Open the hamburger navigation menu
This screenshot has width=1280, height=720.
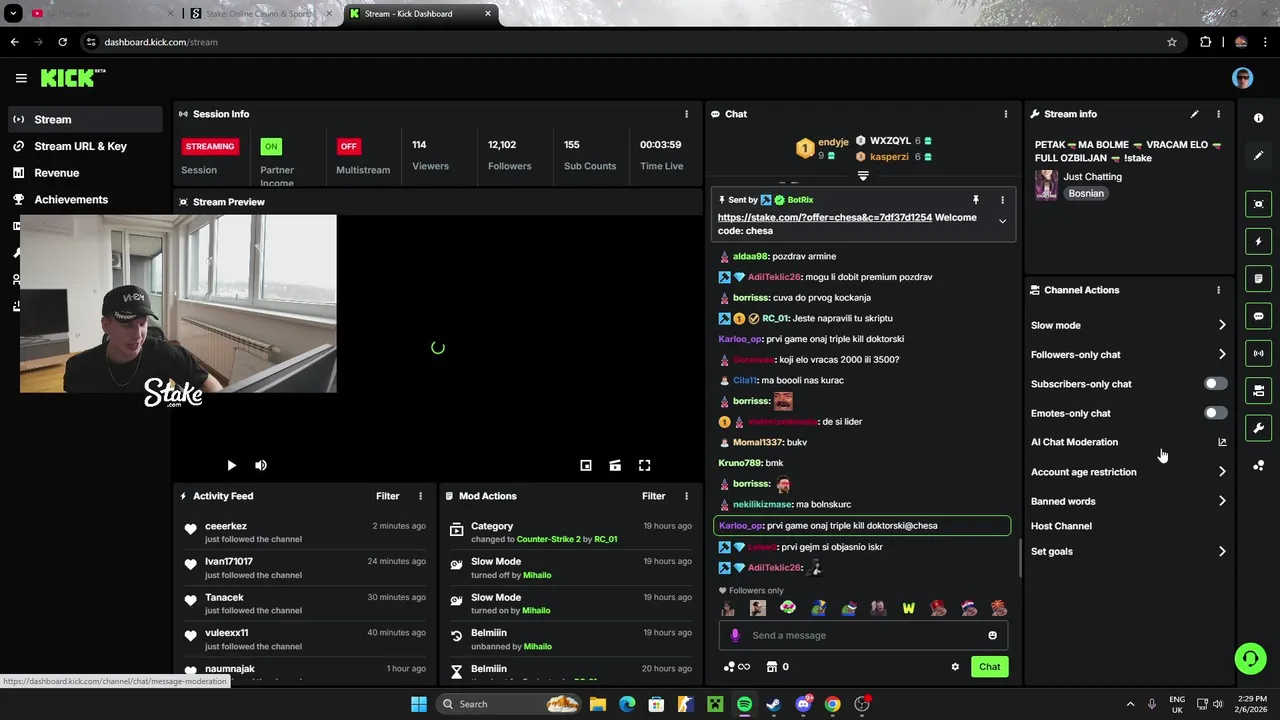point(21,78)
